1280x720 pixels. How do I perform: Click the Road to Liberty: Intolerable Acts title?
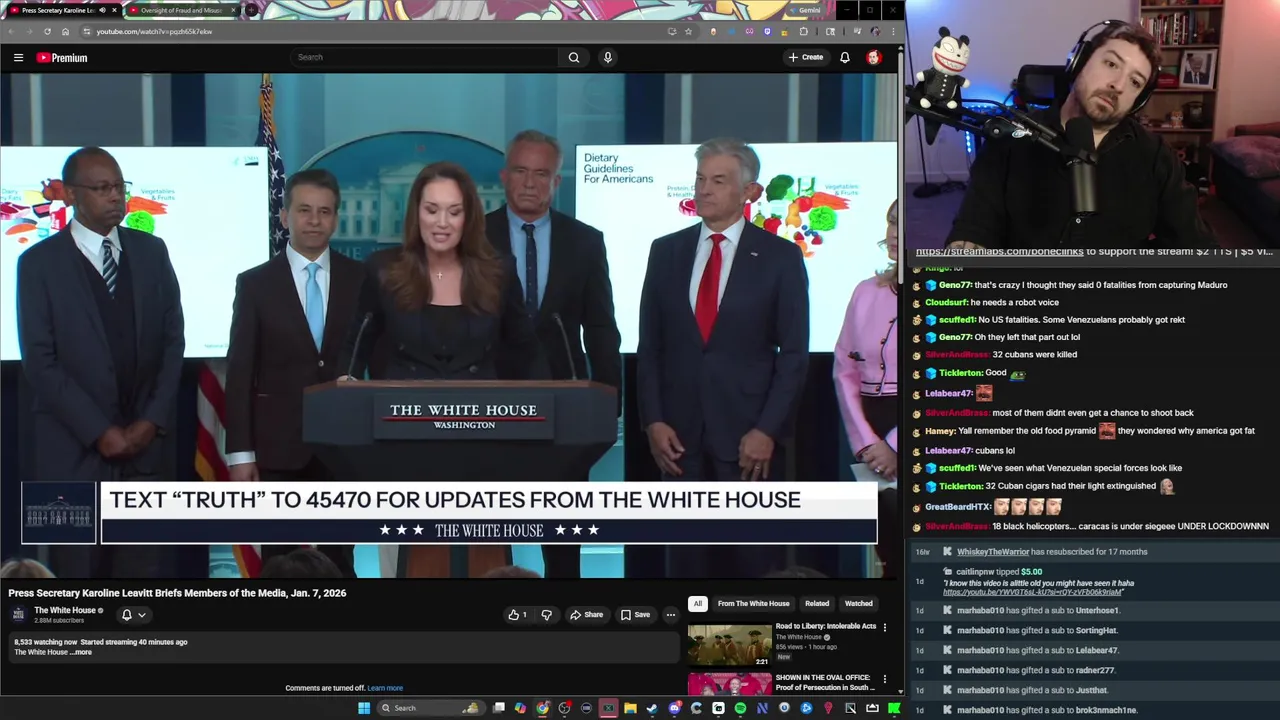point(826,626)
